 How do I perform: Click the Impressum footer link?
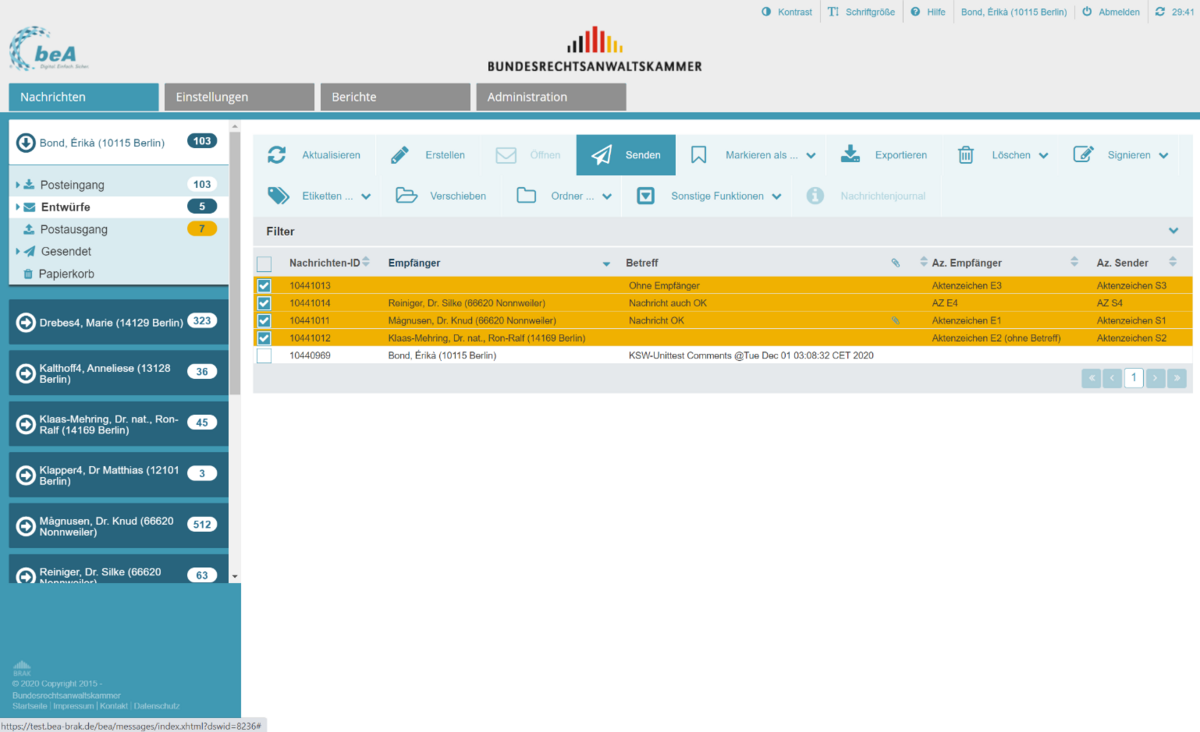[x=72, y=706]
